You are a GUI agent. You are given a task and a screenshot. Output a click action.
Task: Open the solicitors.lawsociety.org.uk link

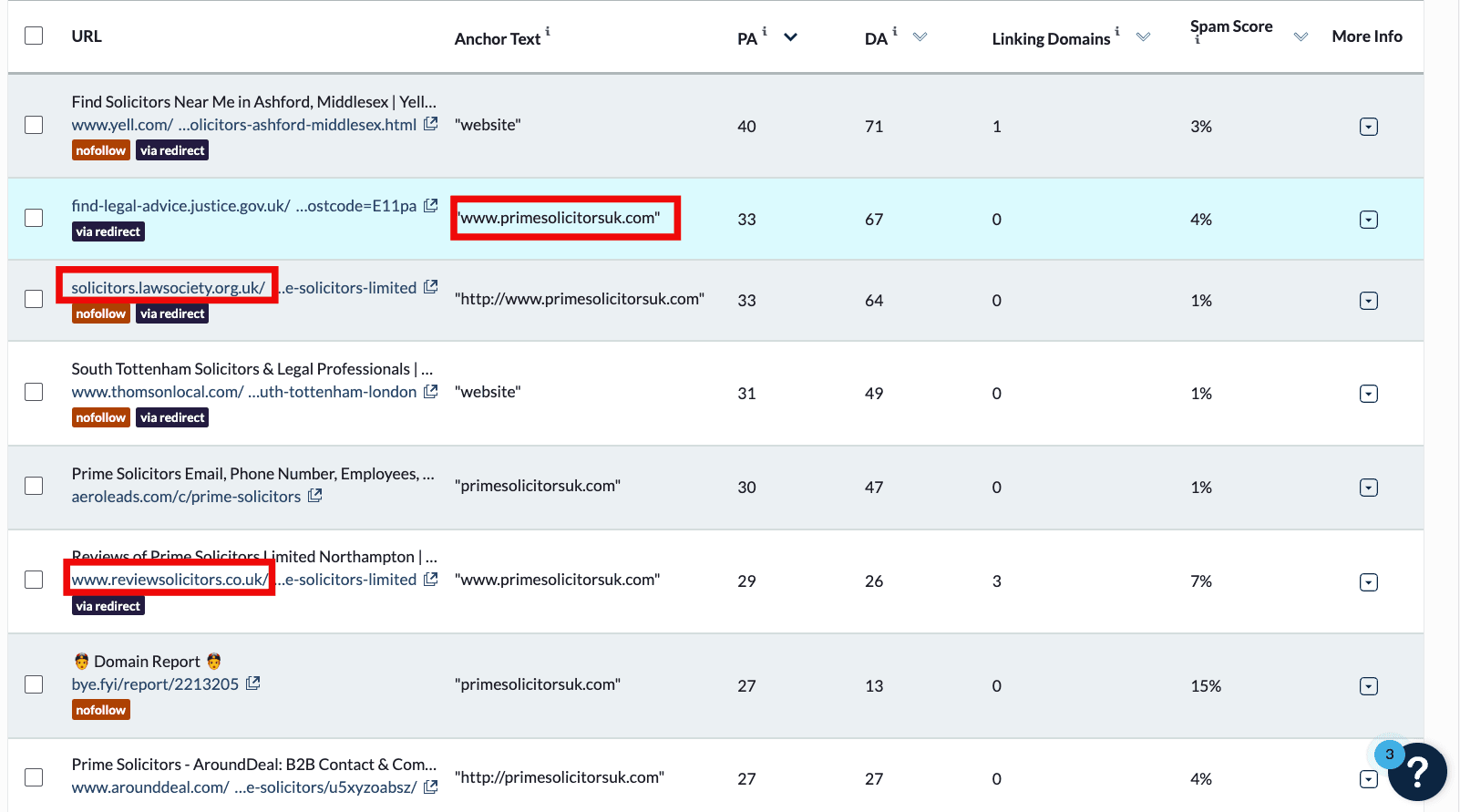[168, 288]
